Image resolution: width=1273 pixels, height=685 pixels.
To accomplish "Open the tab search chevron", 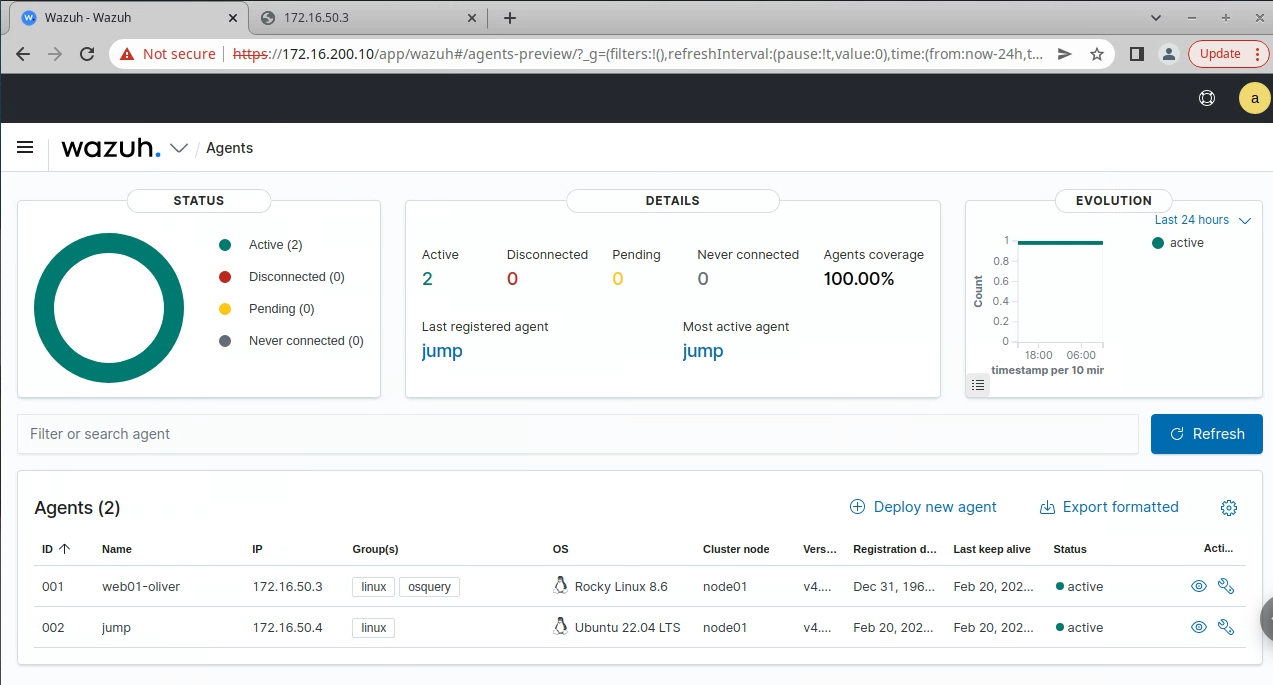I will [x=1156, y=18].
